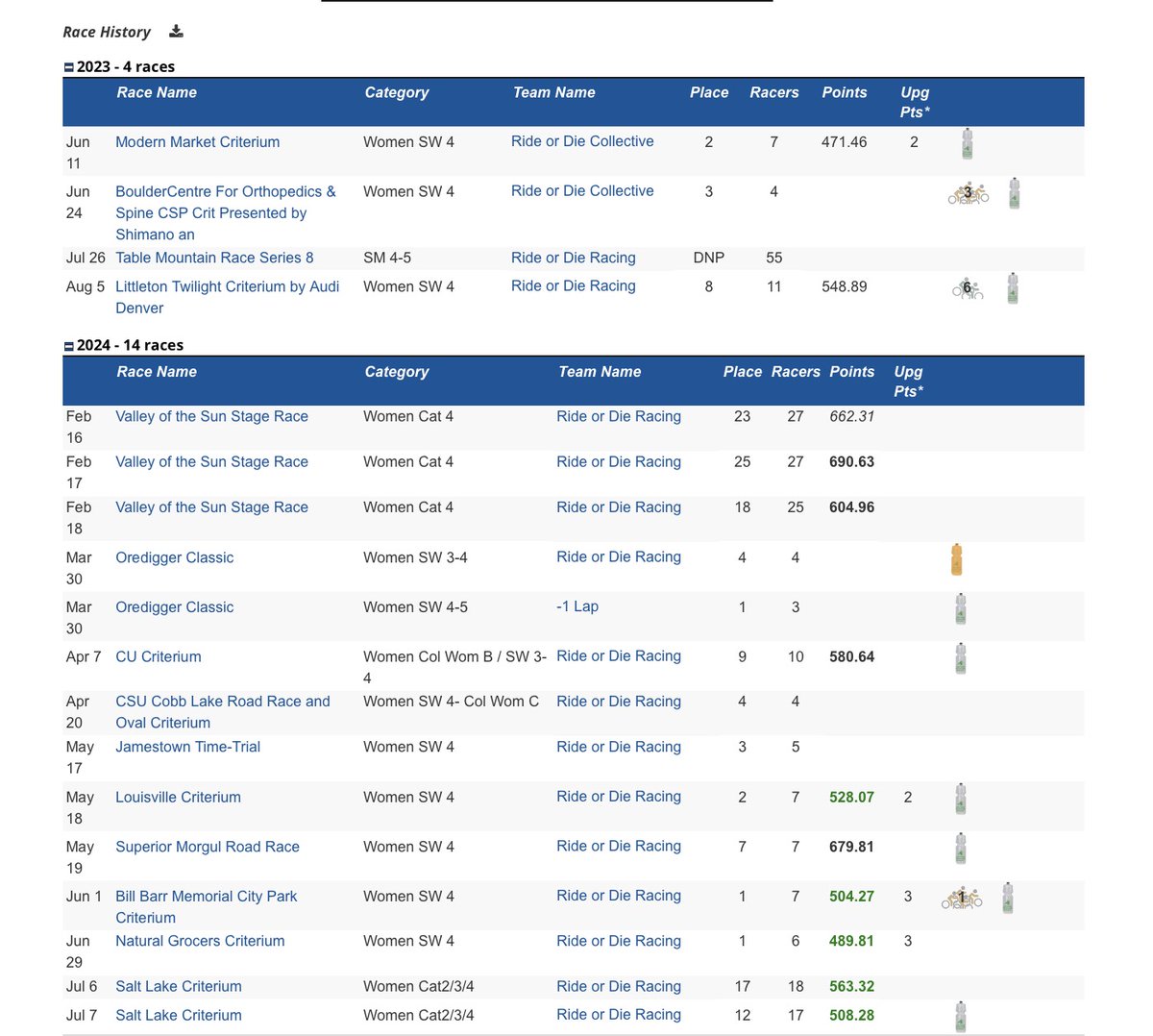The image size is (1153, 1036).
Task: Click the 508.28 points value
Action: pyautogui.click(x=852, y=1015)
